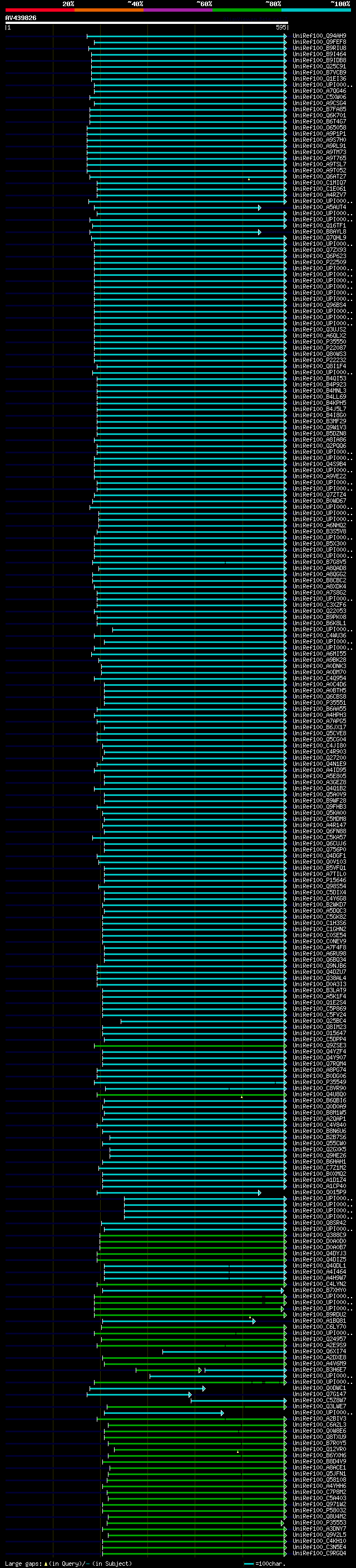Click the UniRef100_Q6K701 entry
Image resolution: width=356 pixels, height=1568 pixels.
[319, 115]
